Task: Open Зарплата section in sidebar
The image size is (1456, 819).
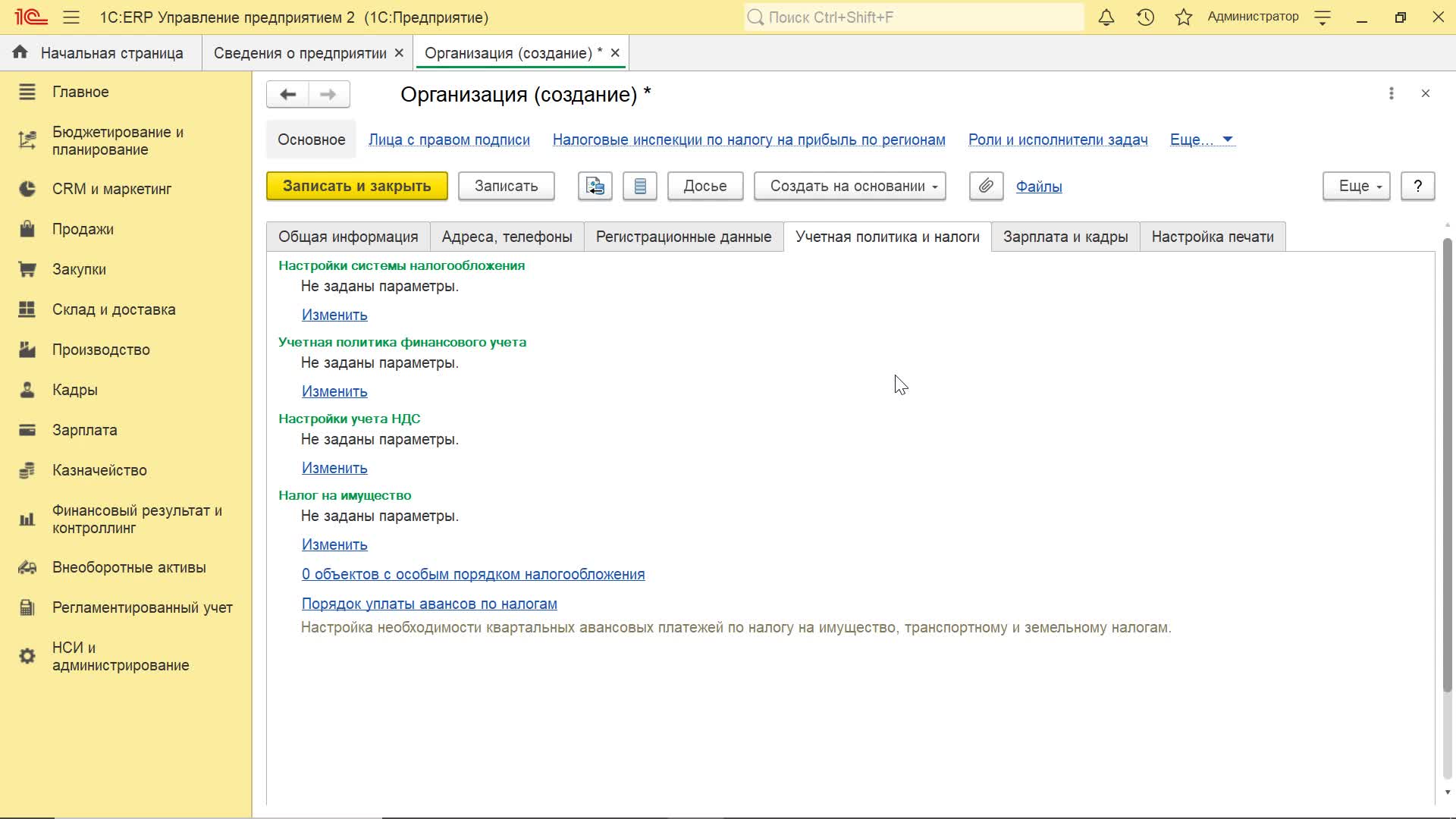Action: (x=125, y=430)
